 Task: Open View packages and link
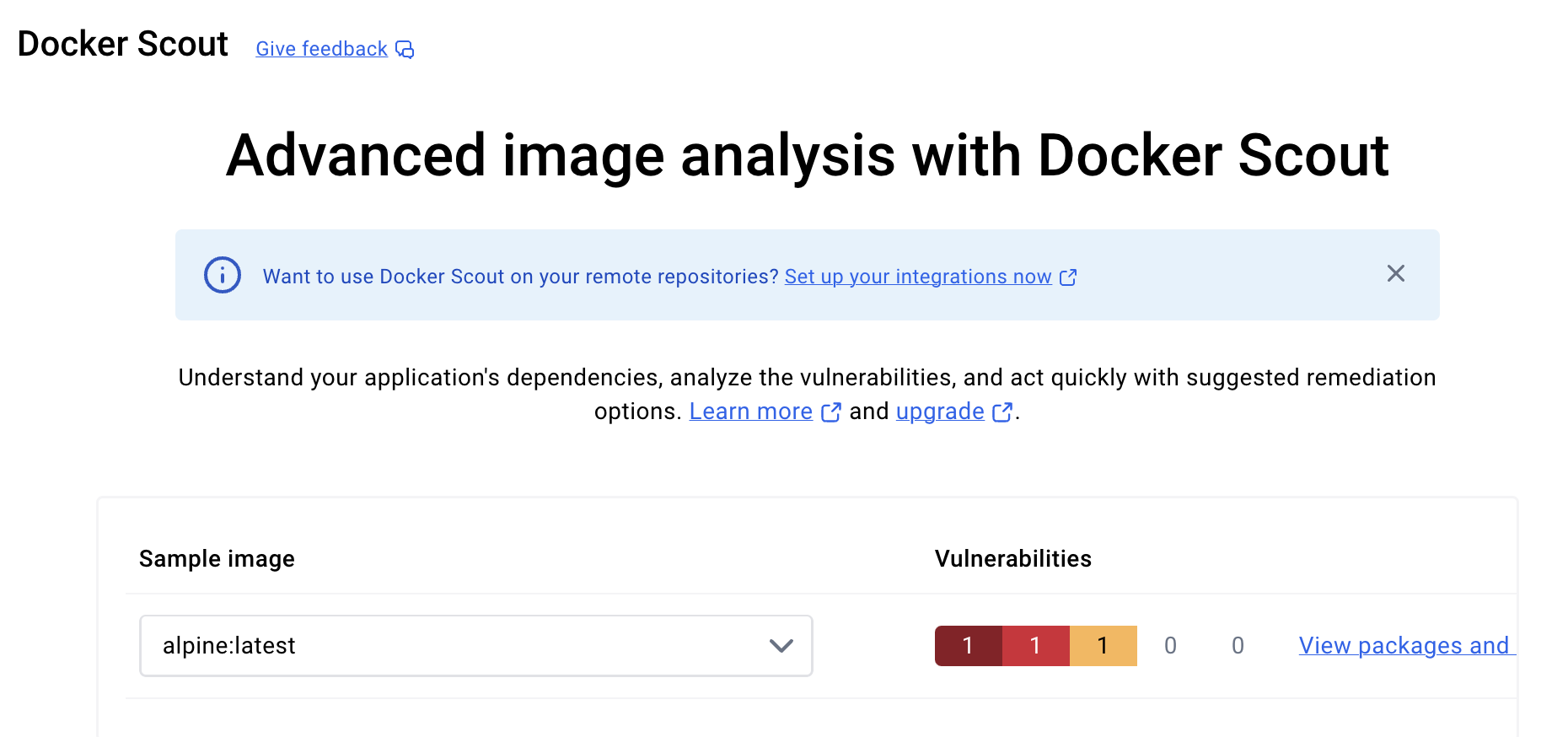[x=1407, y=646]
